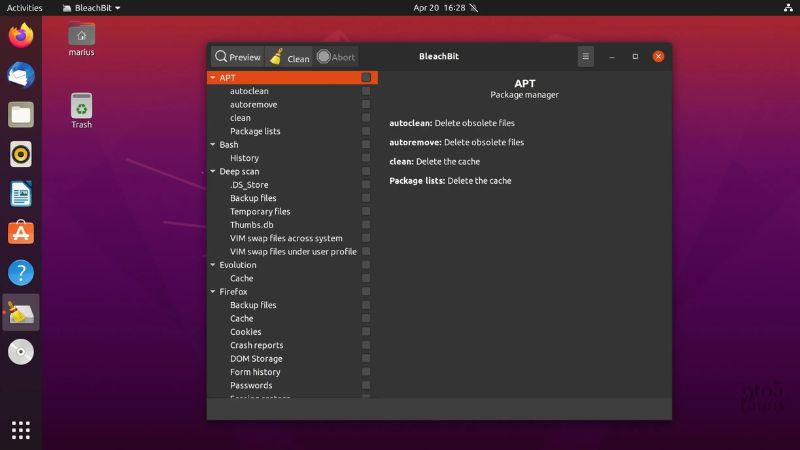The width and height of the screenshot is (800, 450).
Task: Open the BleachBit app menu in top bar
Action: 91,8
